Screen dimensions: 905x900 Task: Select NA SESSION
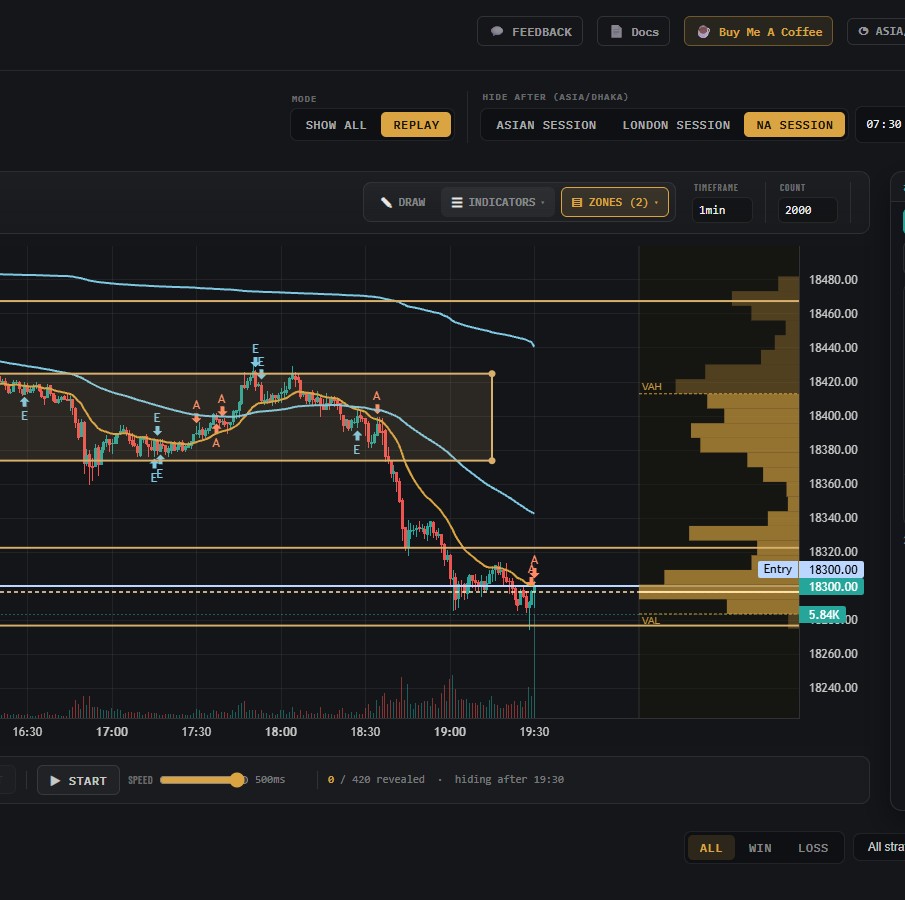(794, 125)
